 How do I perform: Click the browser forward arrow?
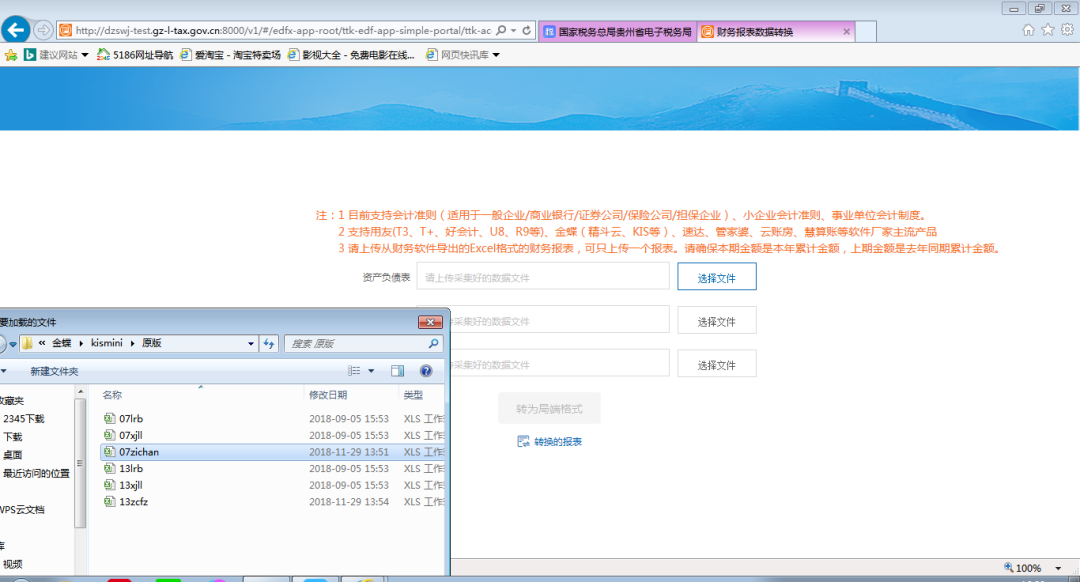[43, 30]
